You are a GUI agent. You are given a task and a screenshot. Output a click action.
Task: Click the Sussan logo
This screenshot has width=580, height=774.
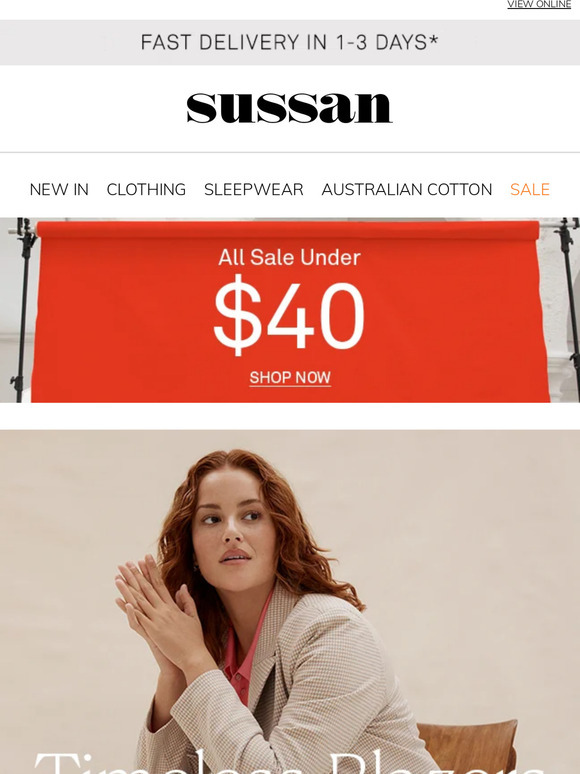pyautogui.click(x=289, y=108)
